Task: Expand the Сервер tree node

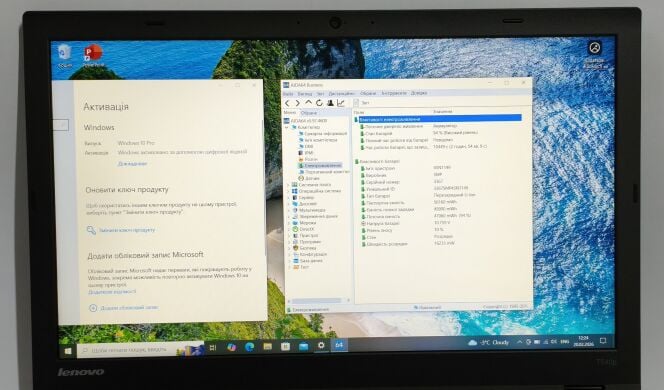Action: 289,197
